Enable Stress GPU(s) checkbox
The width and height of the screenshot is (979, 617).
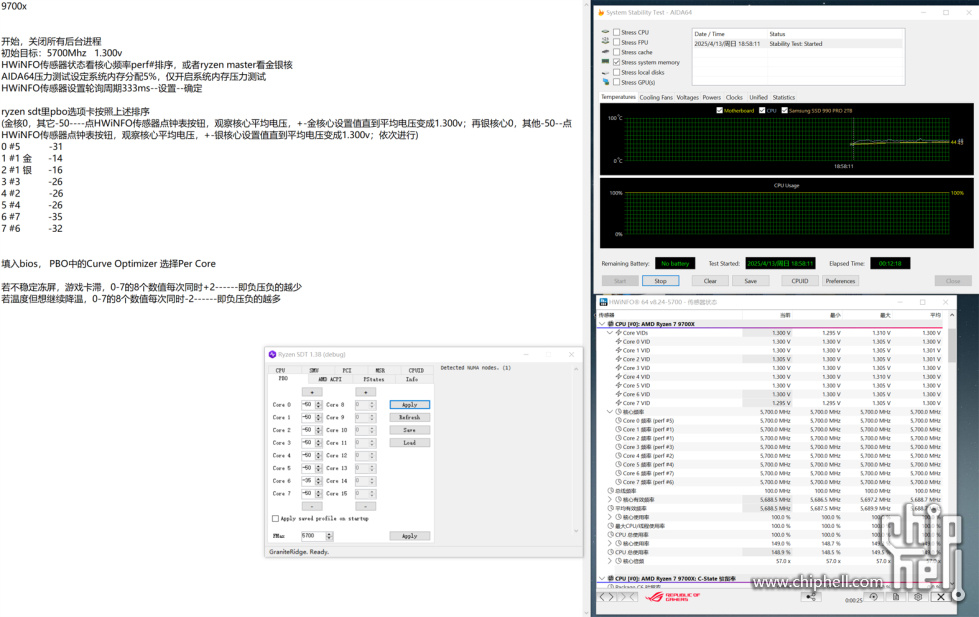(616, 82)
